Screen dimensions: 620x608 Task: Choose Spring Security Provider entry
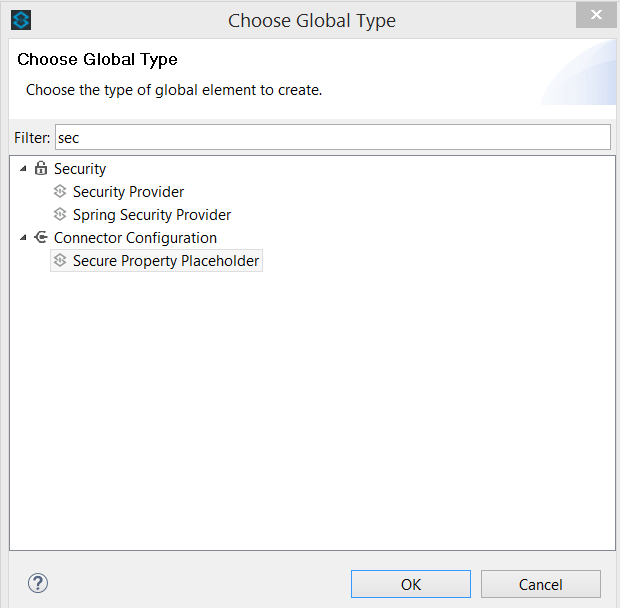click(151, 214)
